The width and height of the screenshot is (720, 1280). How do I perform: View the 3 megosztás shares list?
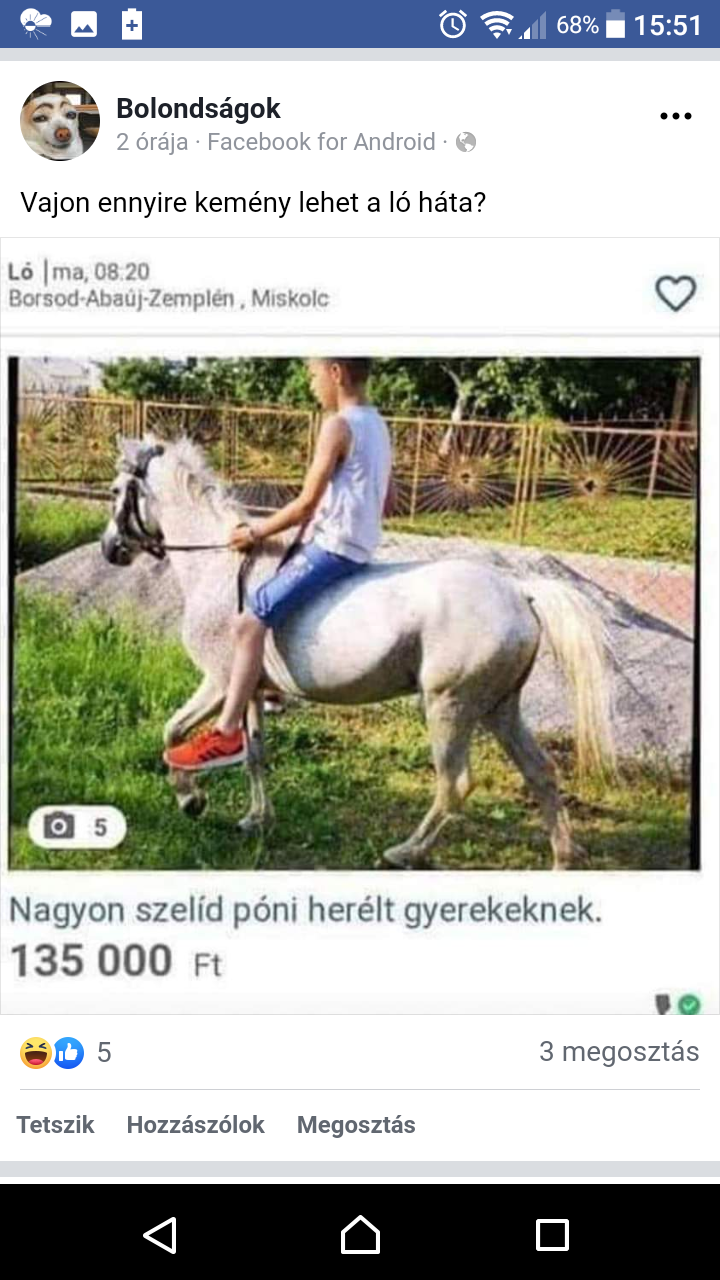point(619,1052)
